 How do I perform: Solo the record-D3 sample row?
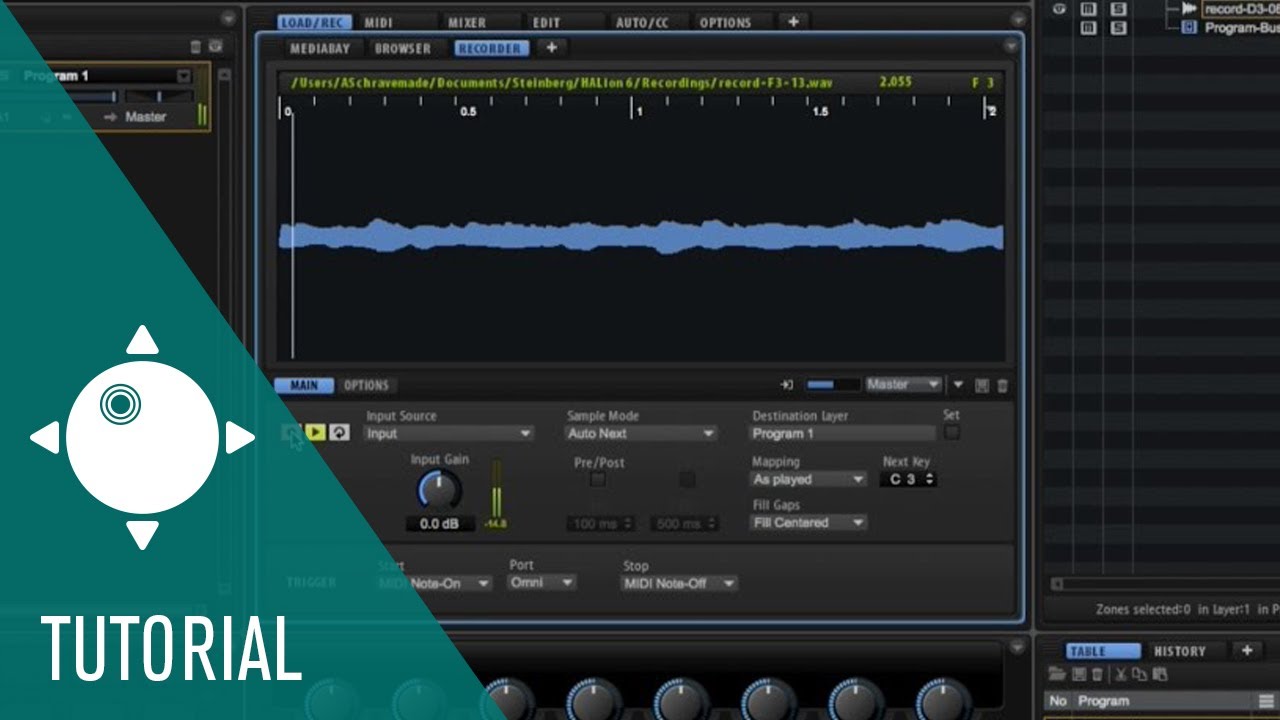(1118, 9)
